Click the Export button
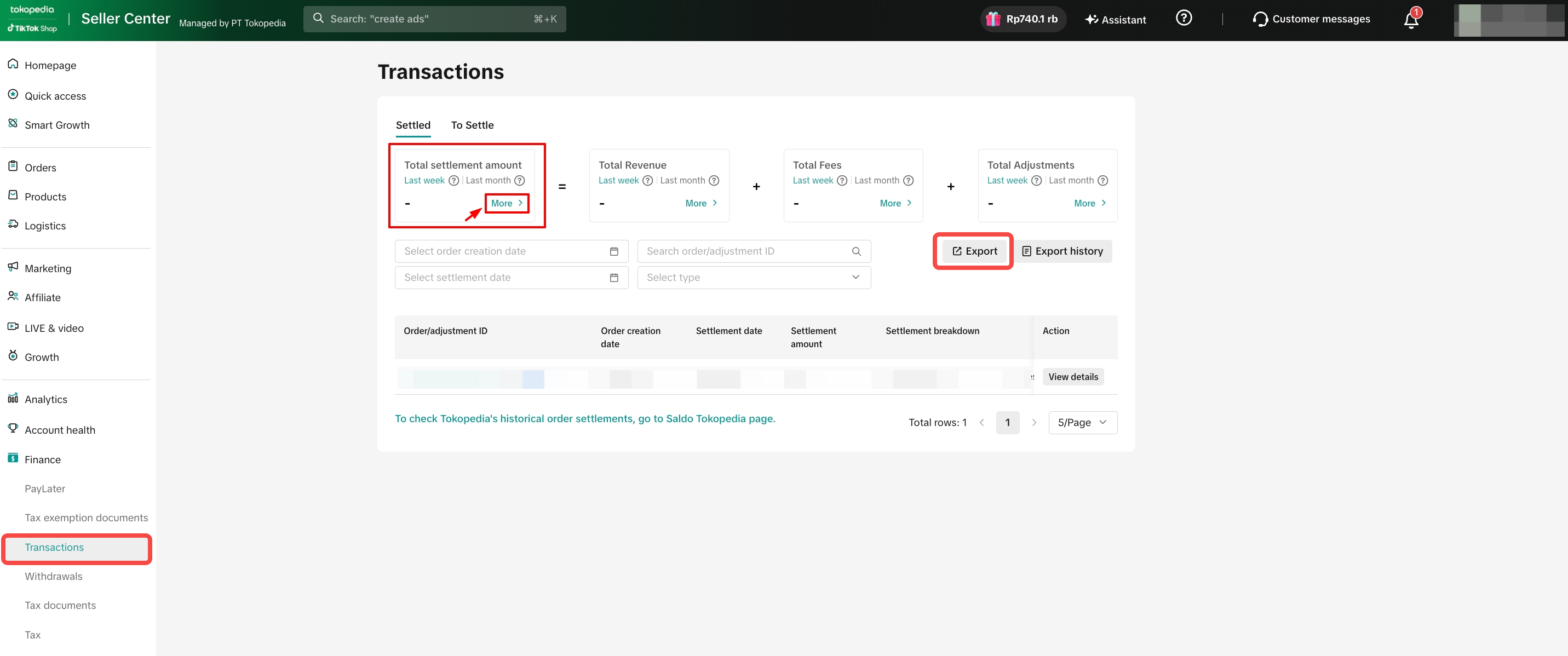This screenshot has width=1568, height=656. point(974,251)
